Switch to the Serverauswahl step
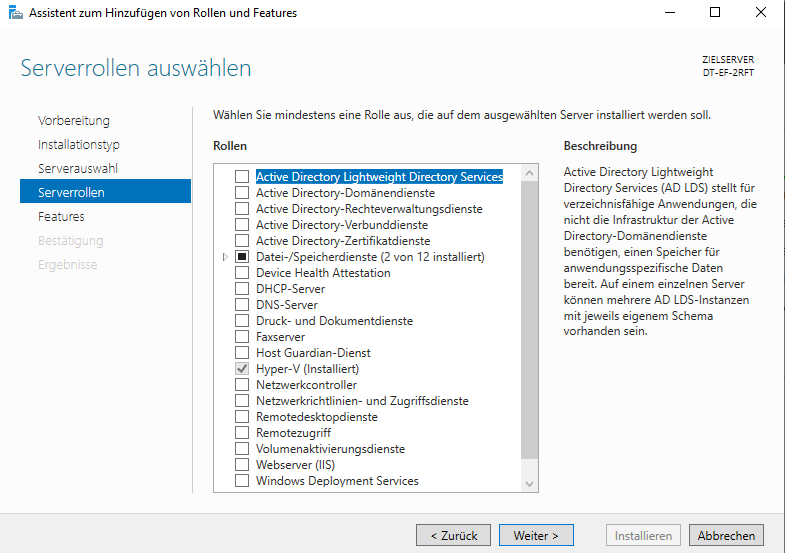Image resolution: width=785 pixels, height=553 pixels. click(78, 169)
